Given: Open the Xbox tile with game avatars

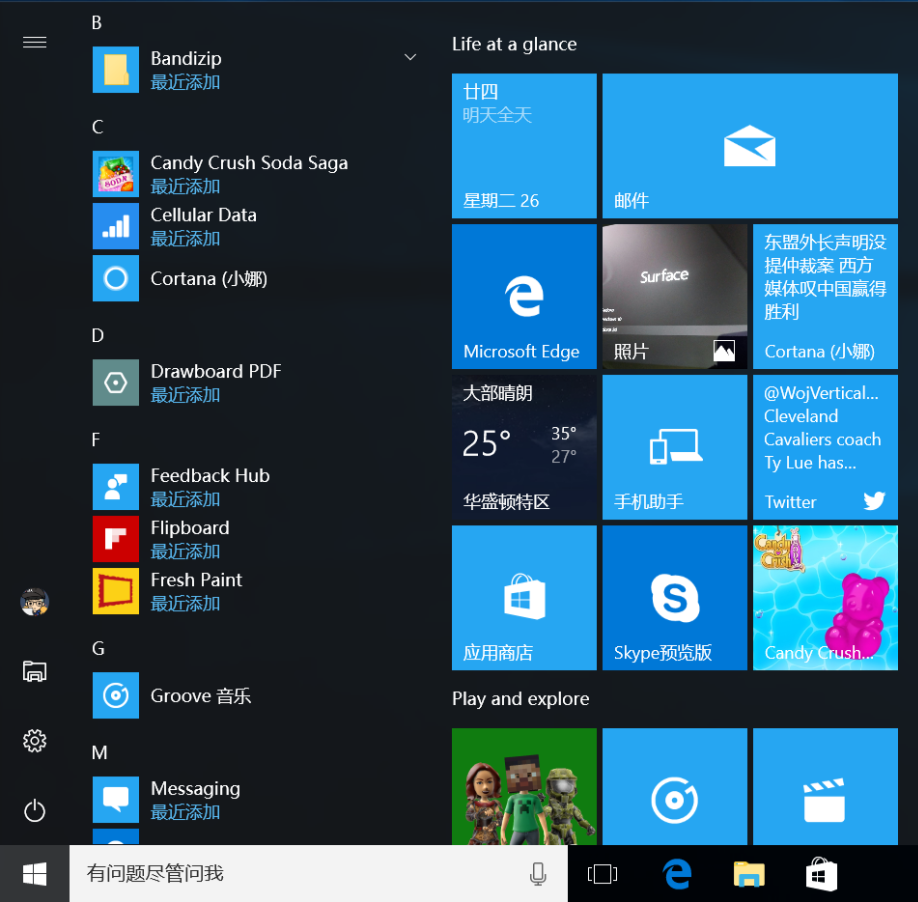Looking at the screenshot, I should point(524,786).
